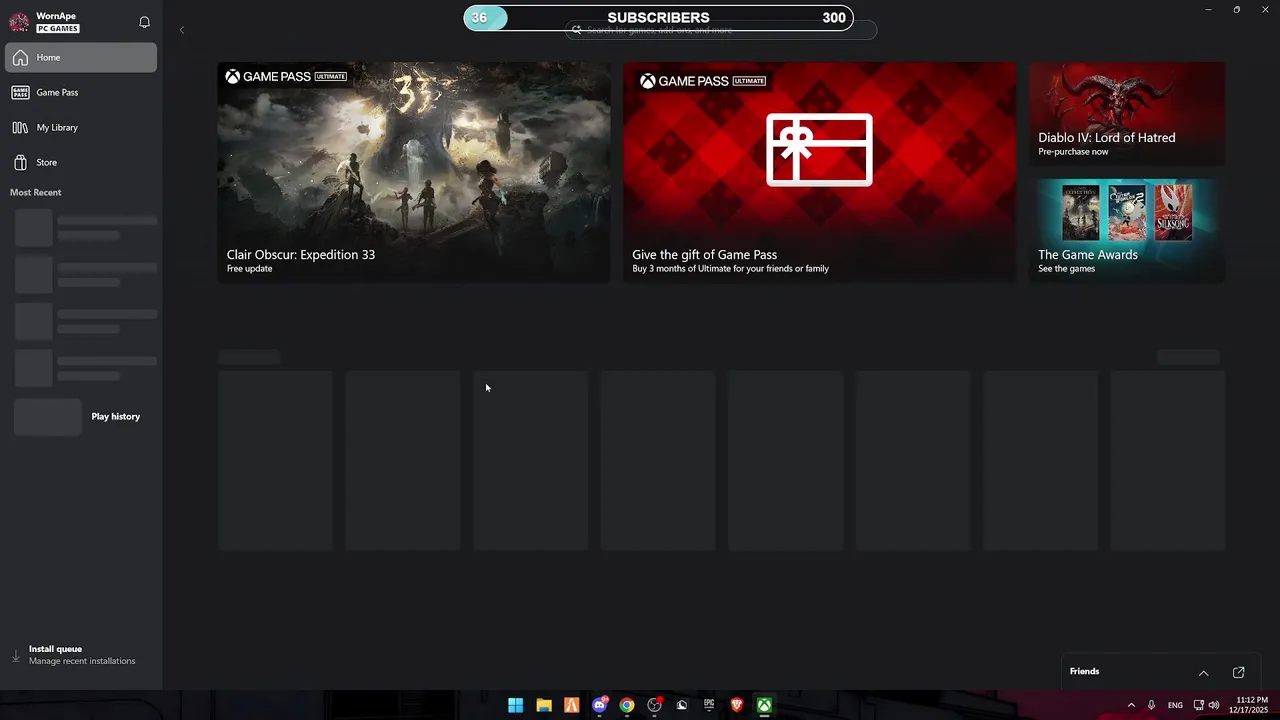Click the Install queue download arrow icon
The height and width of the screenshot is (720, 1280).
(x=15, y=656)
